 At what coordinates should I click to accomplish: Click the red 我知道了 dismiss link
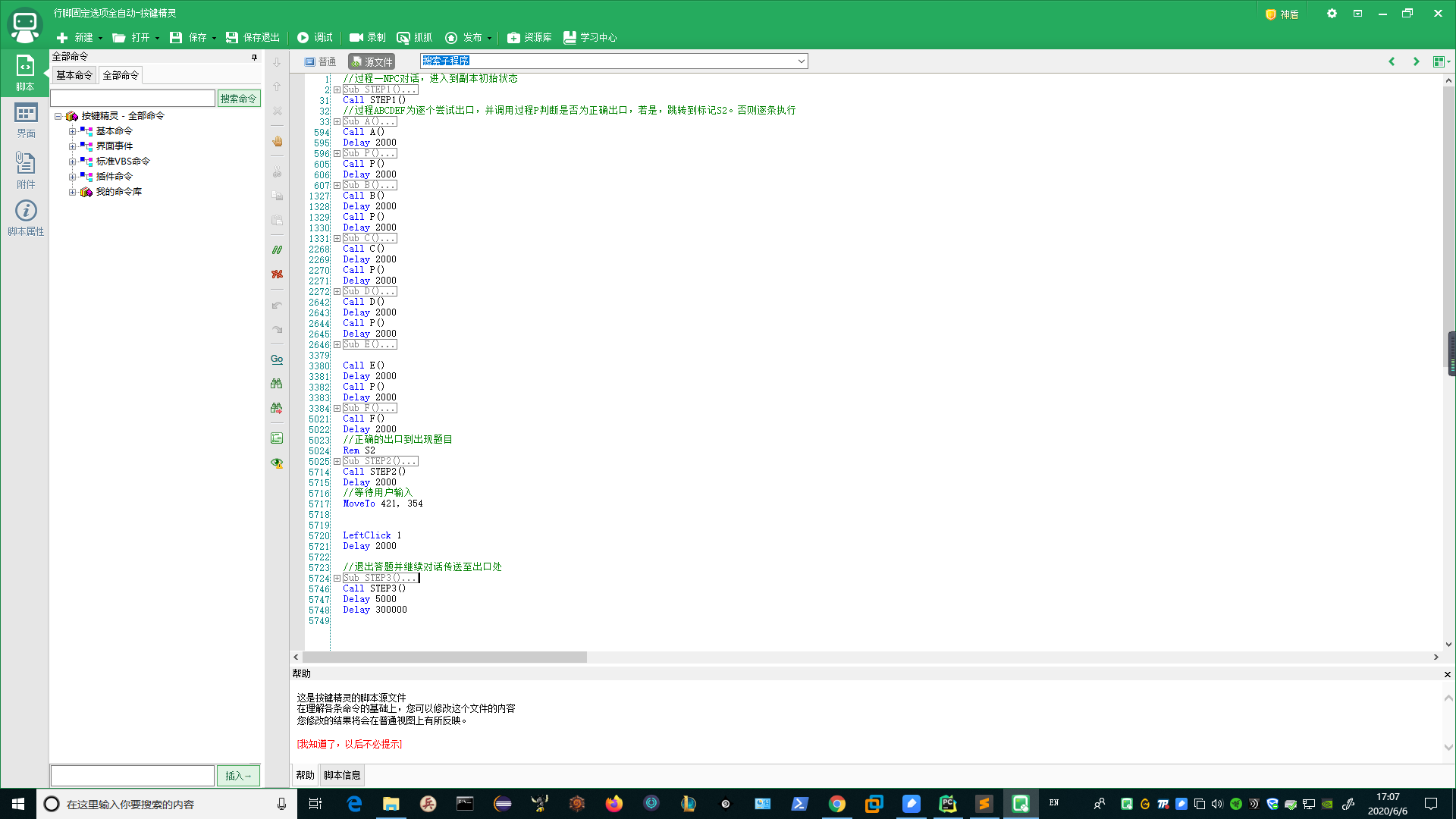pyautogui.click(x=349, y=744)
